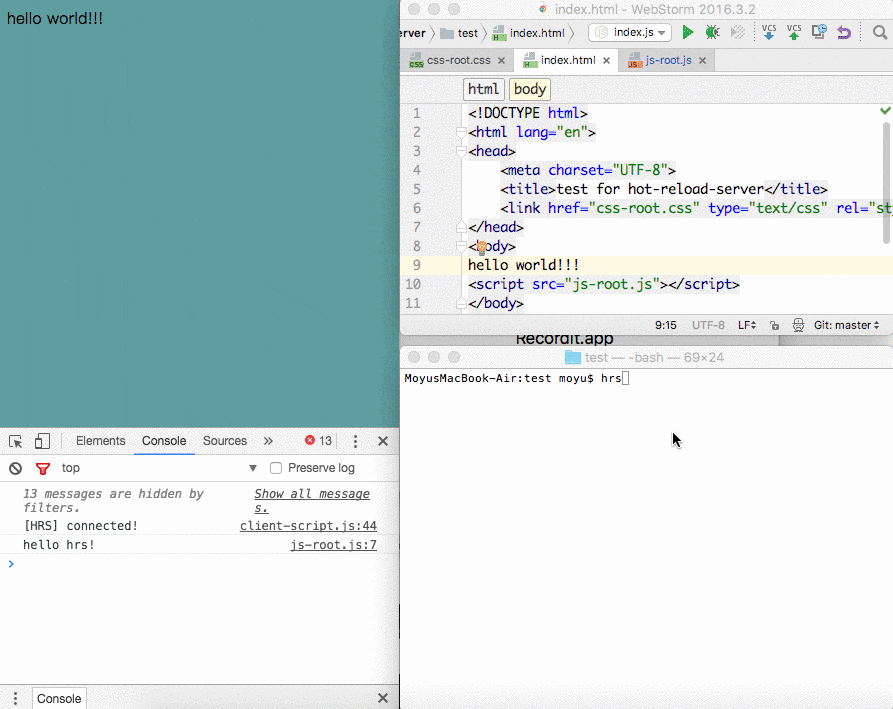Open DevTools three-dot customize menu
This screenshot has height=709, width=893.
click(x=355, y=441)
